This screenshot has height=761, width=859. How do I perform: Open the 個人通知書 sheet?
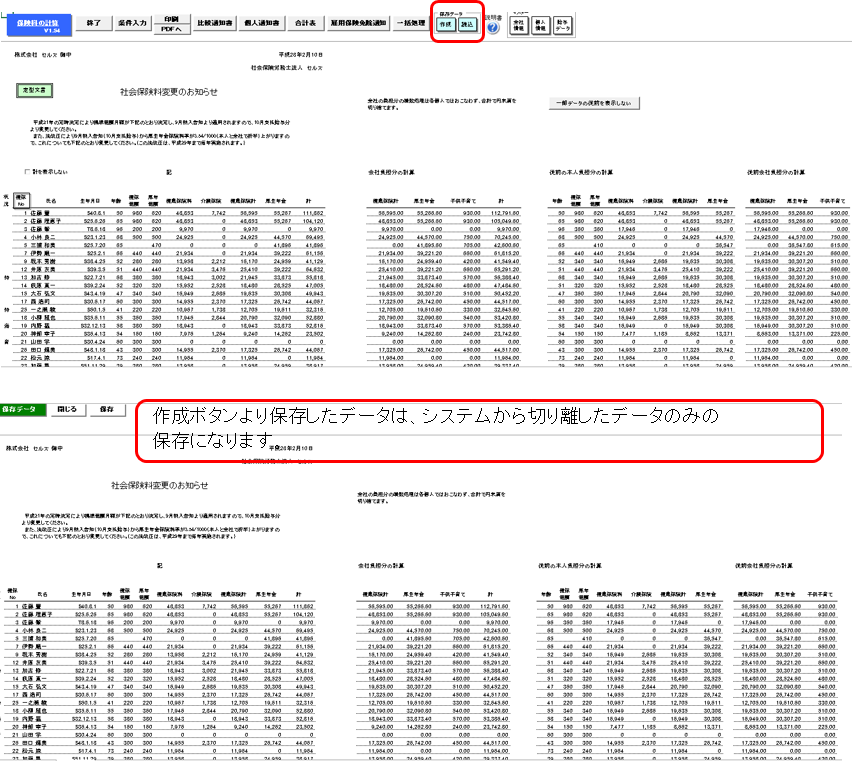click(x=261, y=23)
